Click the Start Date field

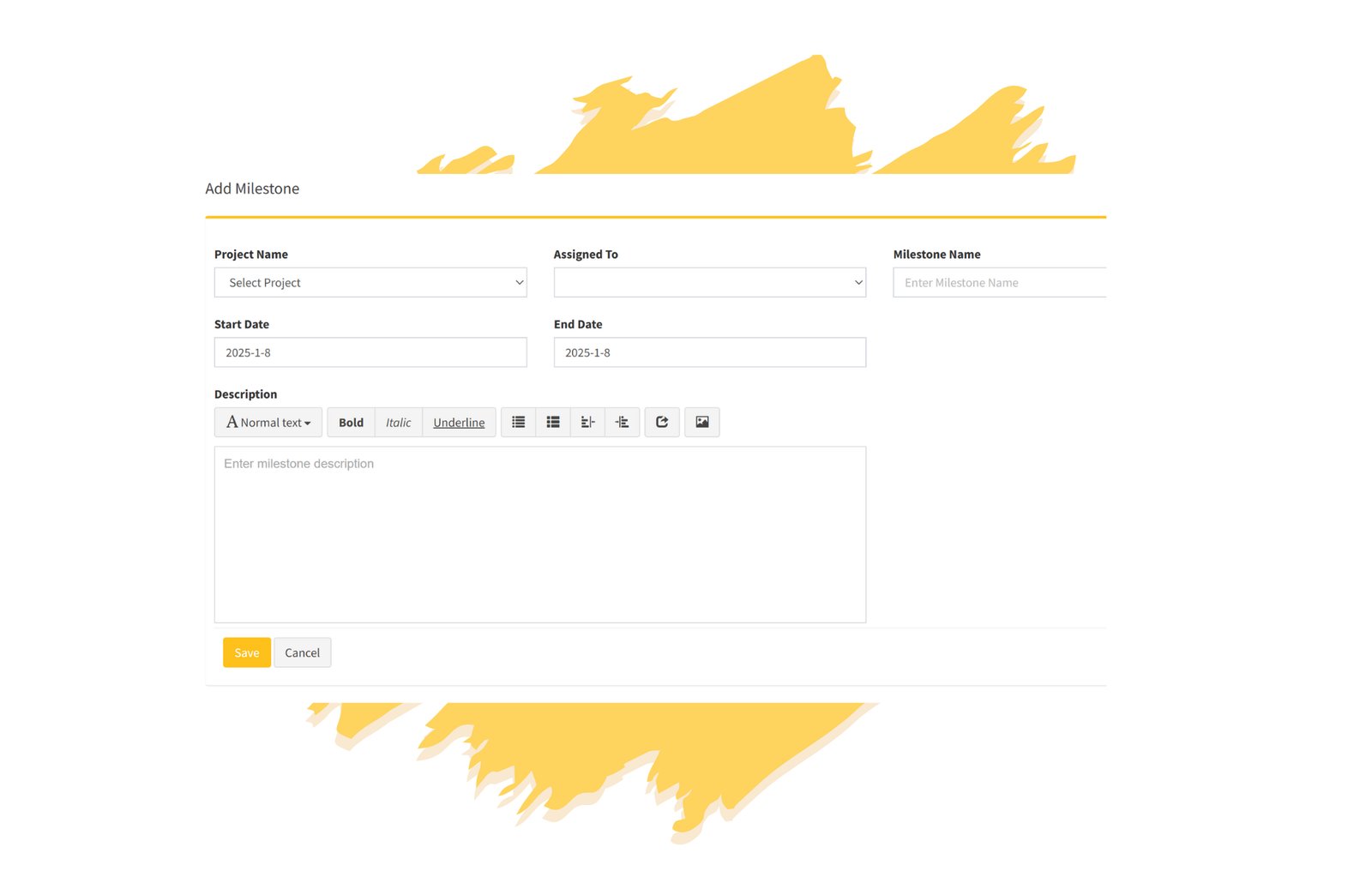(x=370, y=352)
